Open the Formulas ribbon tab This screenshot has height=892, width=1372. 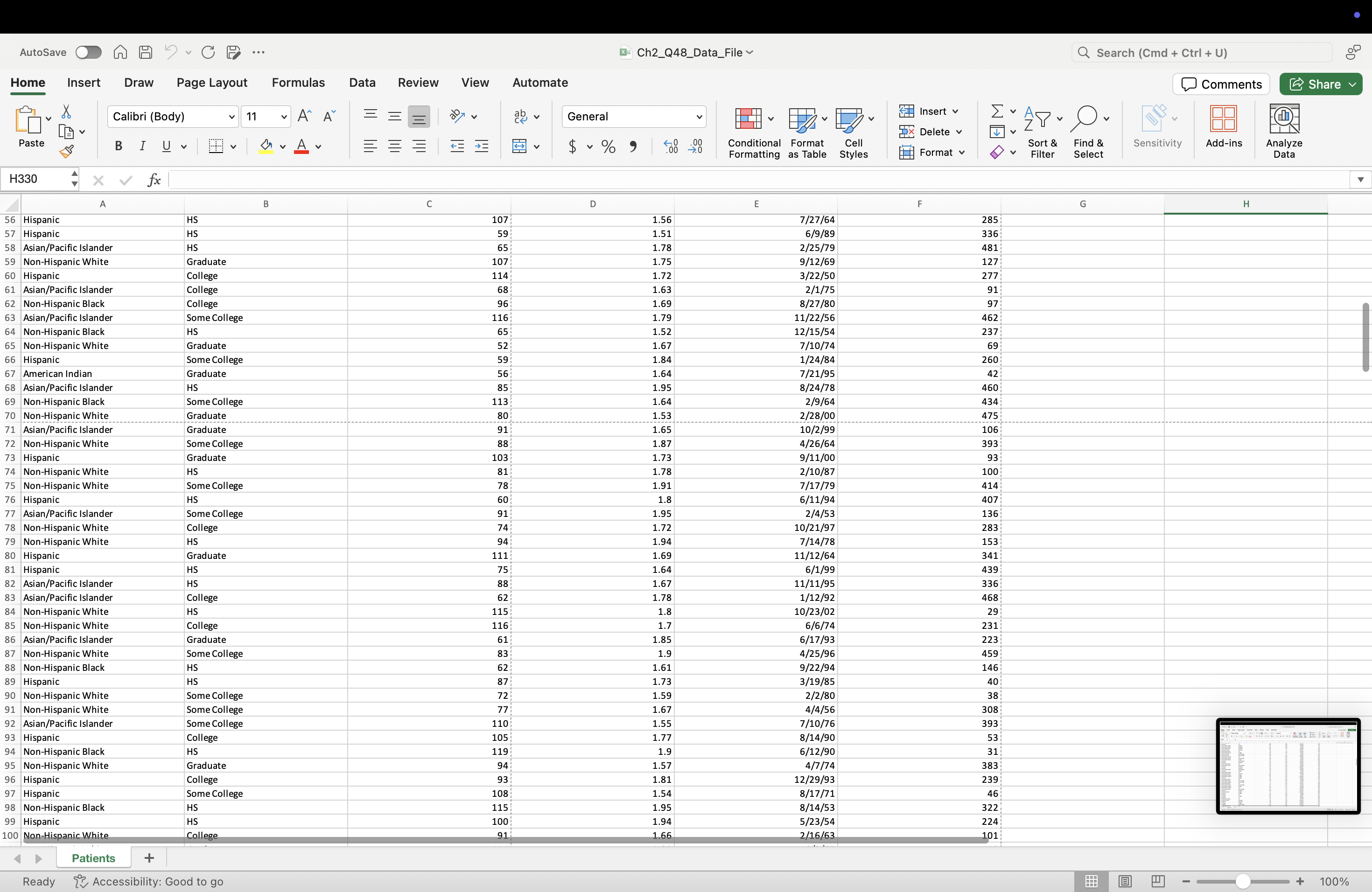298,83
